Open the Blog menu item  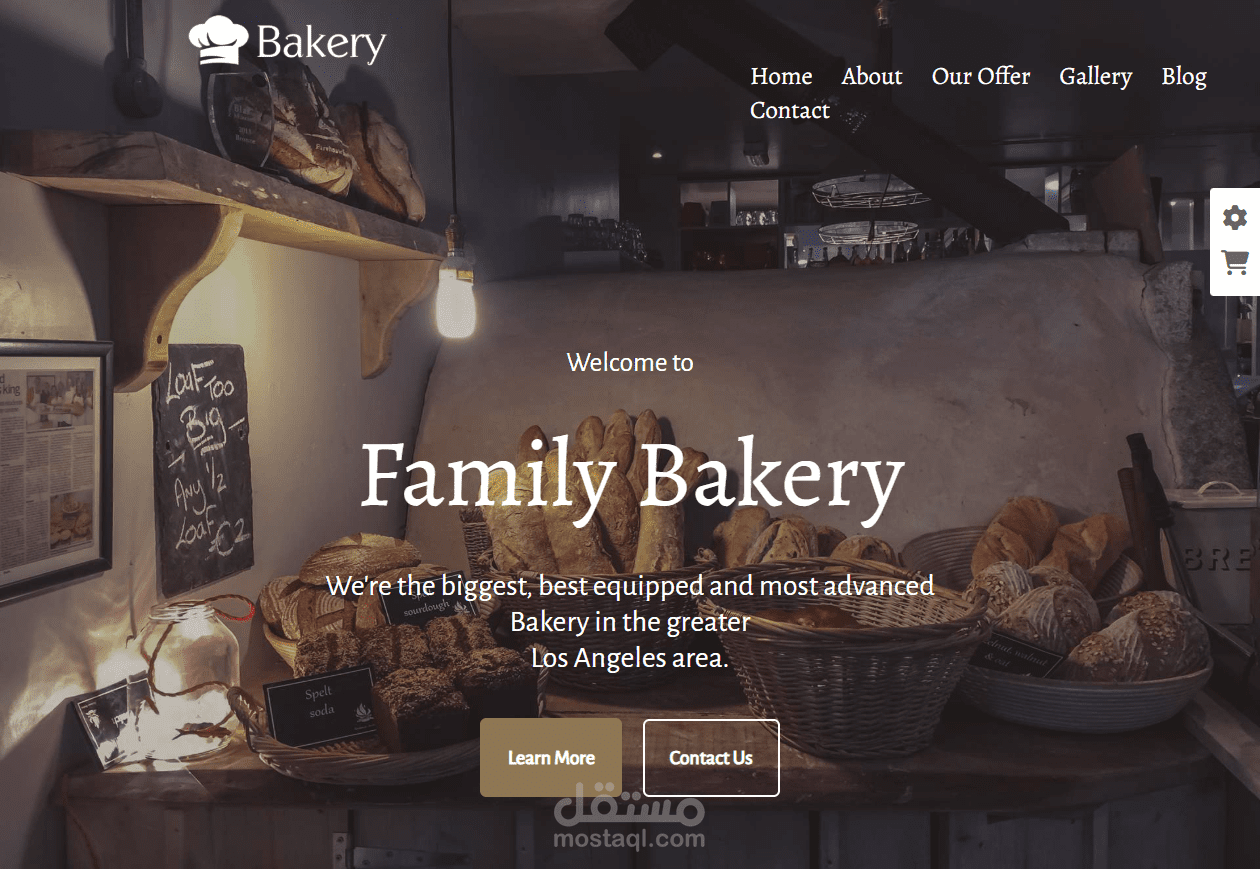[1184, 77]
